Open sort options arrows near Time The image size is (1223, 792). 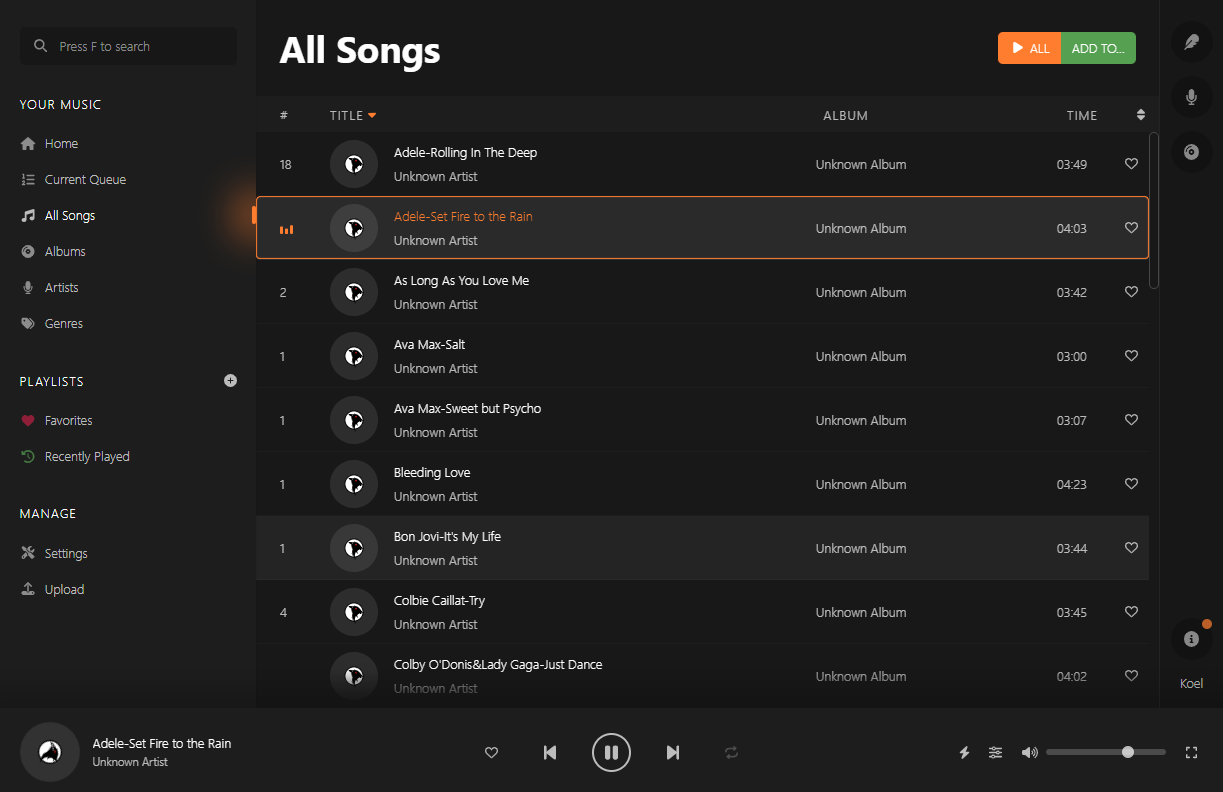pyautogui.click(x=1141, y=115)
